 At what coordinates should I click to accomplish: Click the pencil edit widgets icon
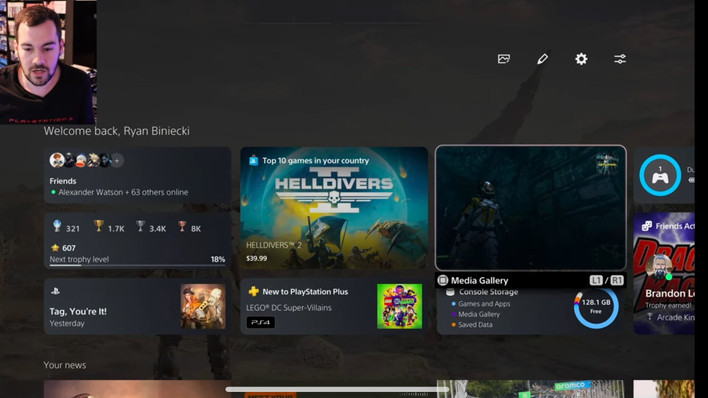(542, 59)
